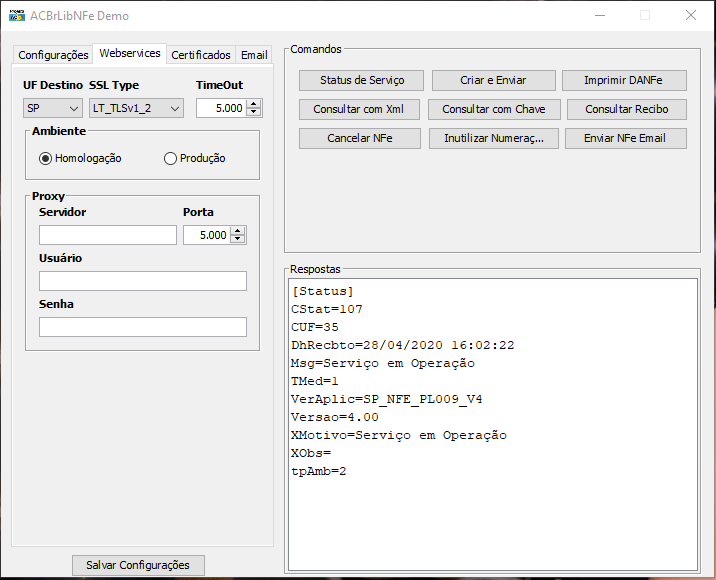The image size is (716, 580).
Task: Minimize the ACBrLibNFe Demo window
Action: coord(600,16)
